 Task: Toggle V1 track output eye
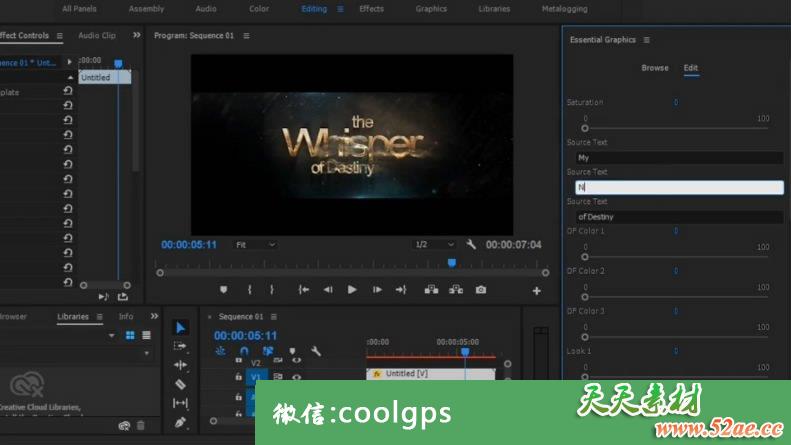296,377
